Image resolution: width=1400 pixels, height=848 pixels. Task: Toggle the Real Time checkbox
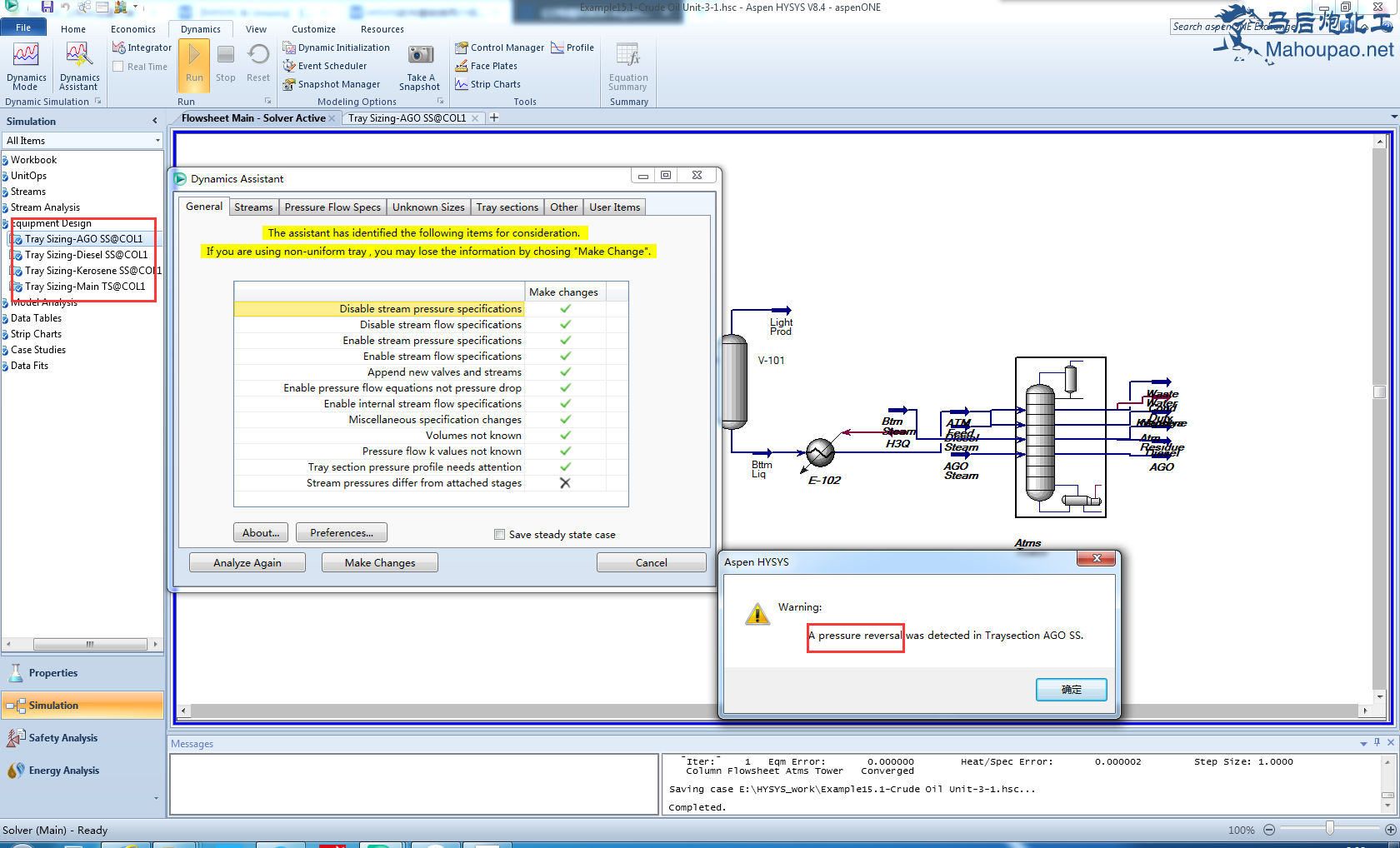[118, 67]
